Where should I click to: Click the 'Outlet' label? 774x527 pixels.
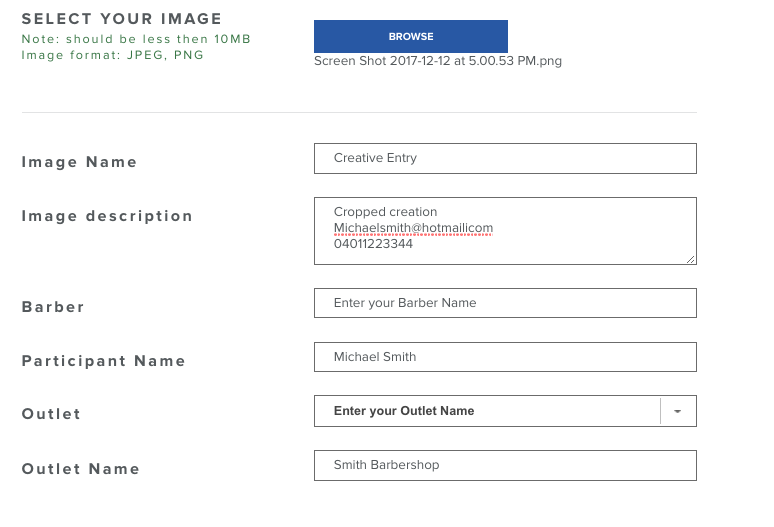[51, 414]
